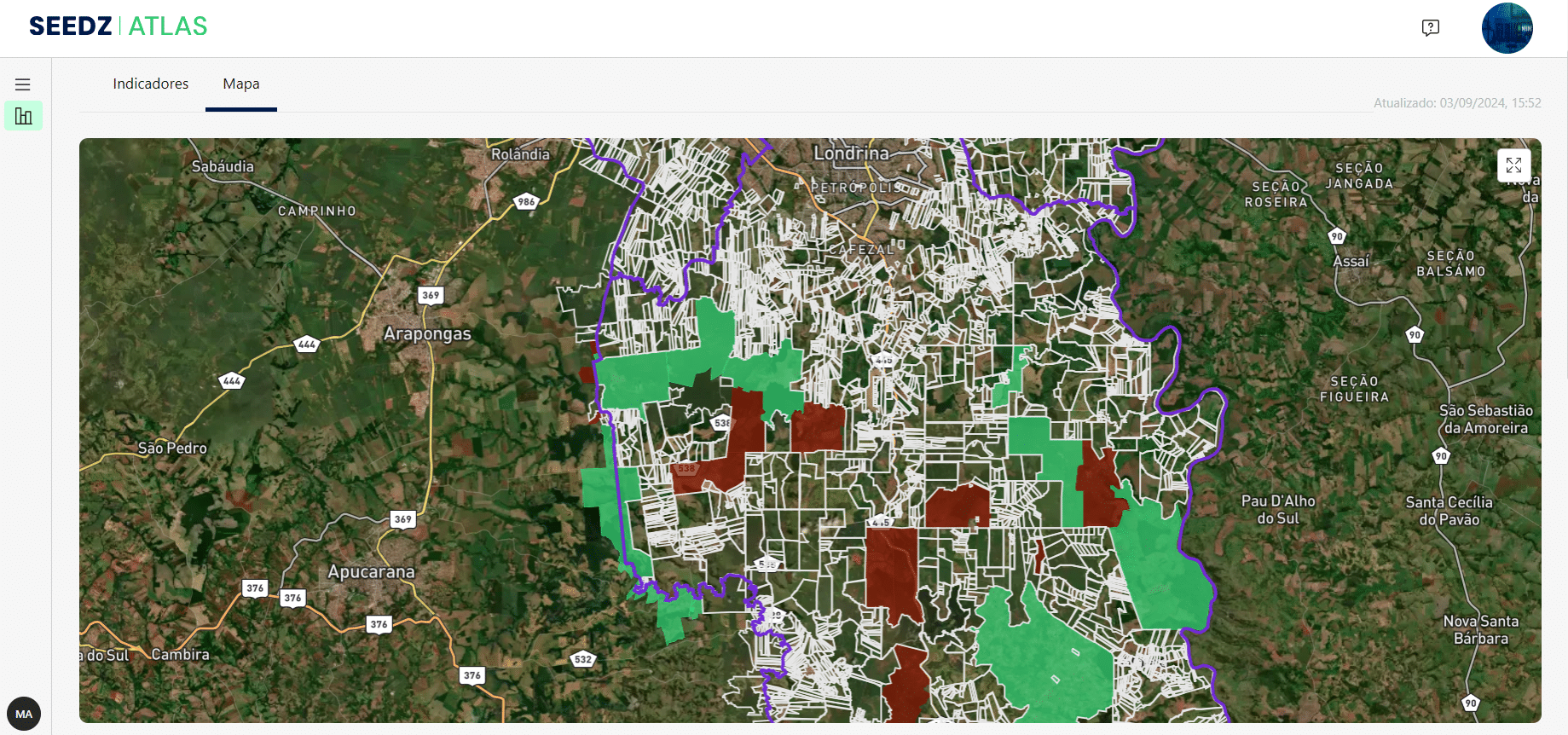Click the SEÇÃO JANGADA label
The image size is (1568, 735).
(x=1360, y=176)
